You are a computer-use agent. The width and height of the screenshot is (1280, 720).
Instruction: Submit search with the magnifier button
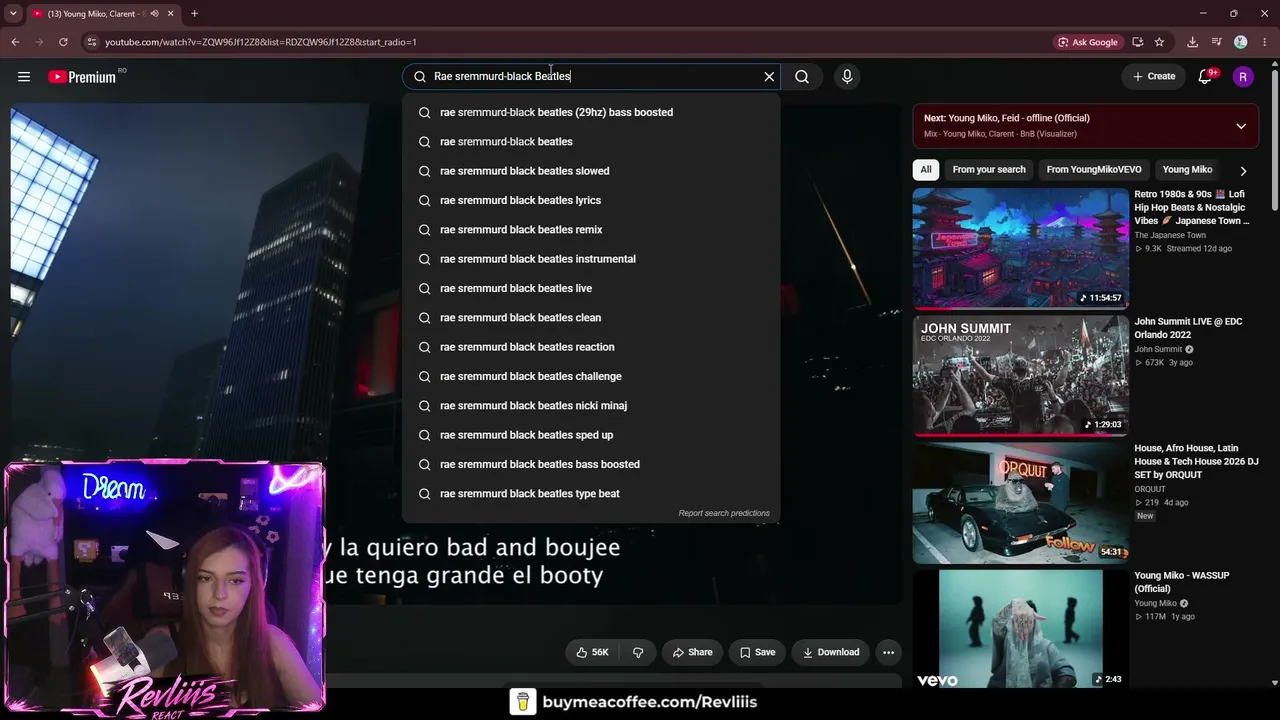(802, 76)
